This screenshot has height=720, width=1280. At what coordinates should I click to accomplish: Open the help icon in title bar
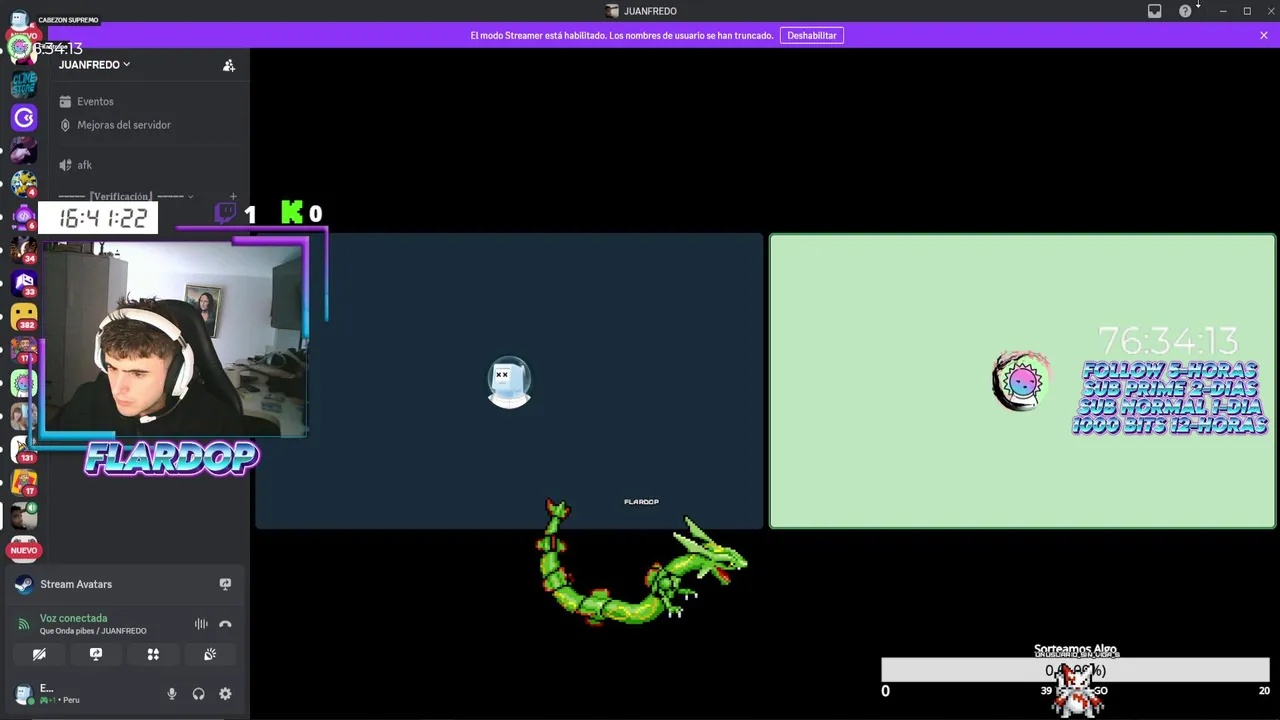[1185, 11]
